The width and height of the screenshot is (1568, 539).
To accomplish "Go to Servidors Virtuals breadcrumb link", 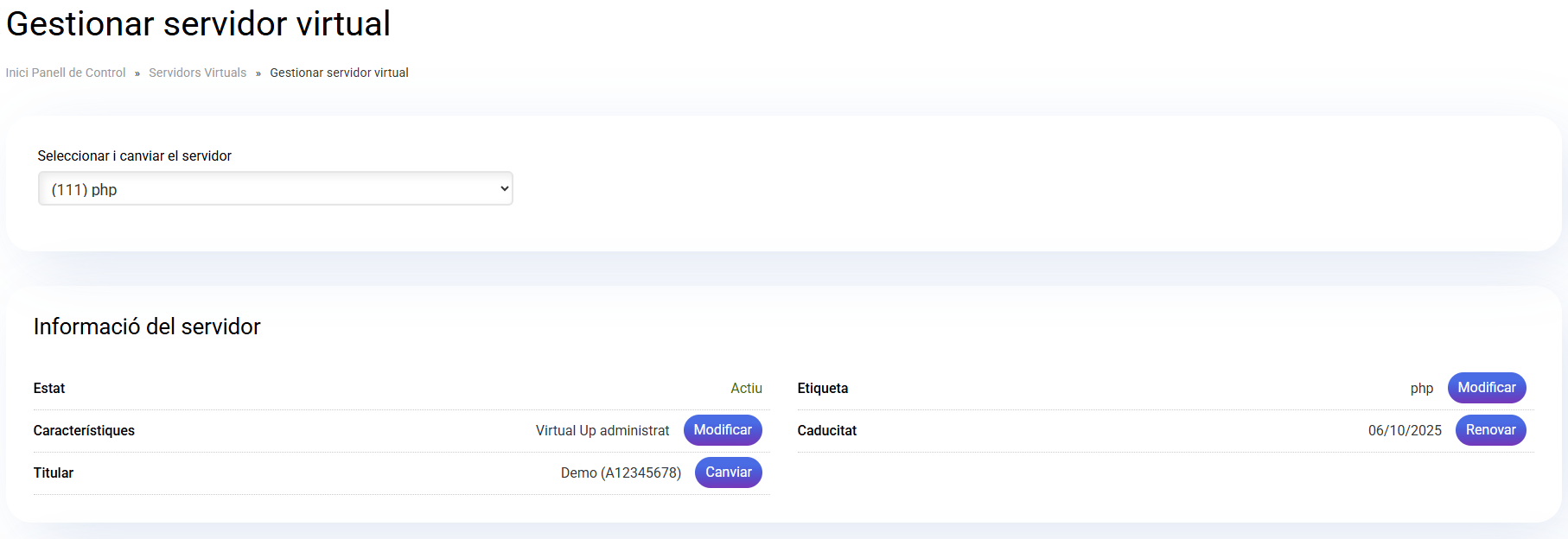I will pos(197,73).
